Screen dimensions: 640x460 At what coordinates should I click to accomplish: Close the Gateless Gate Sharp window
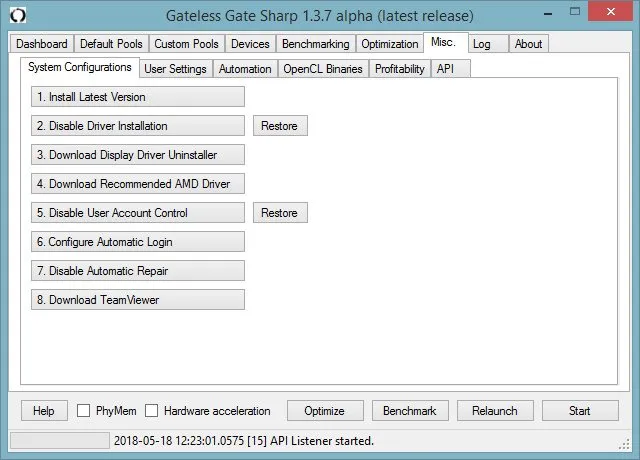pyautogui.click(x=611, y=12)
